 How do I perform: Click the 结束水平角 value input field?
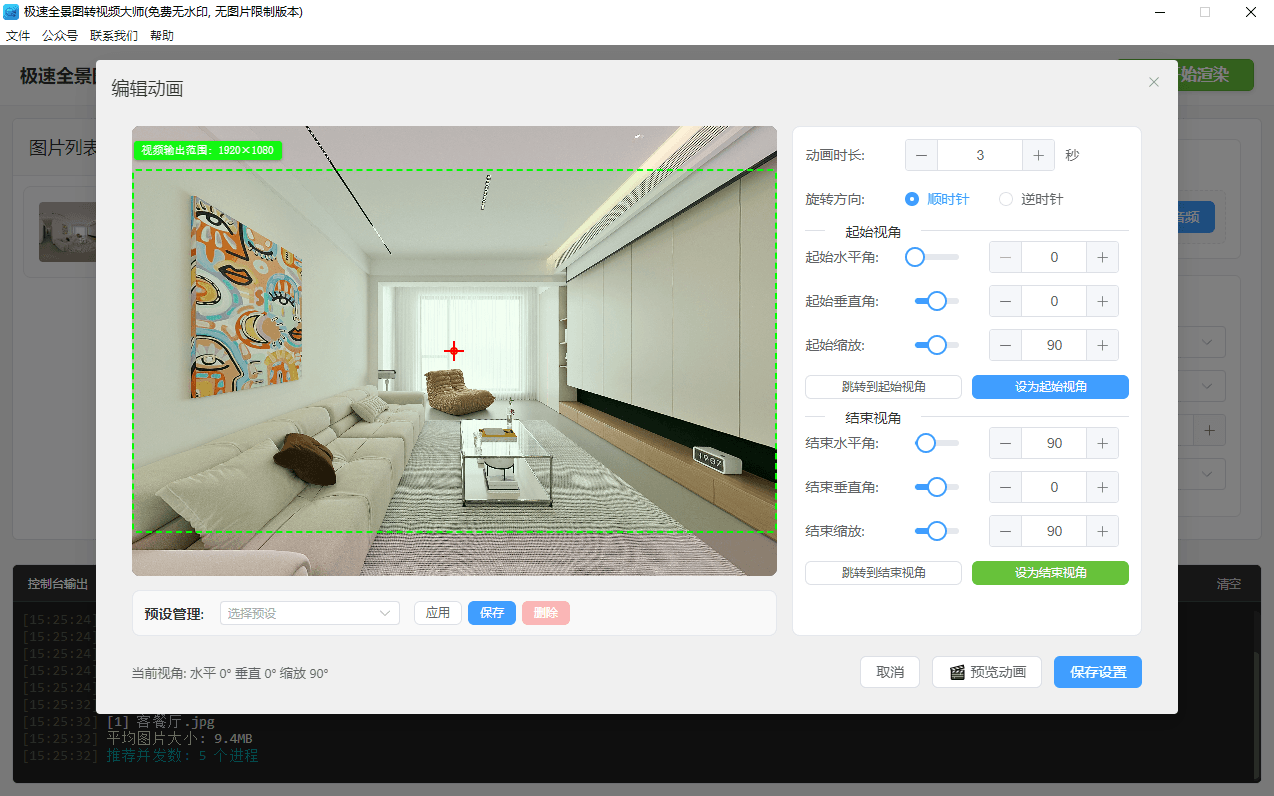(1054, 443)
